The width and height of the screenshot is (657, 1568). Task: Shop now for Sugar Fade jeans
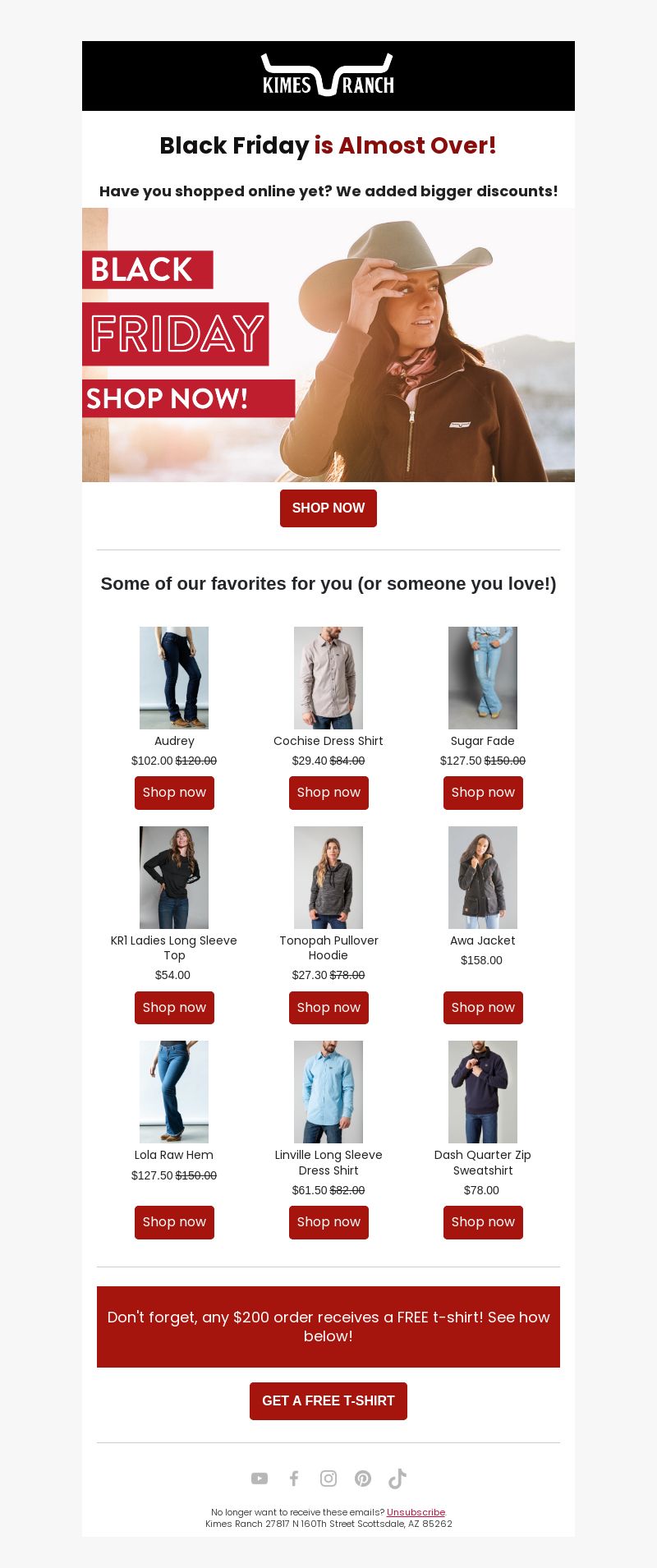pos(483,793)
